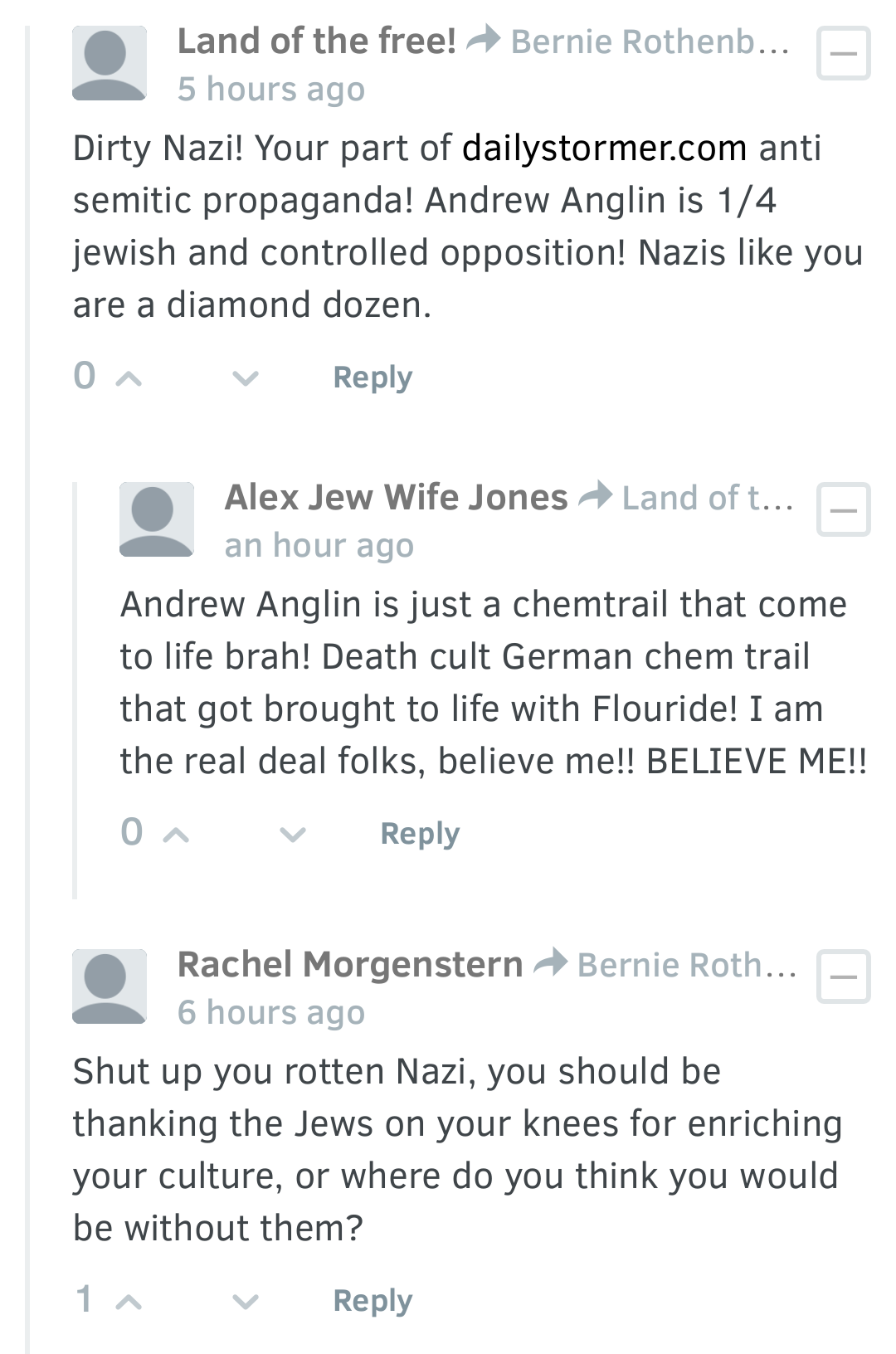The width and height of the screenshot is (896, 1354).
Task: Downvote Rachel Morgenstern's comment
Action: tap(245, 1303)
